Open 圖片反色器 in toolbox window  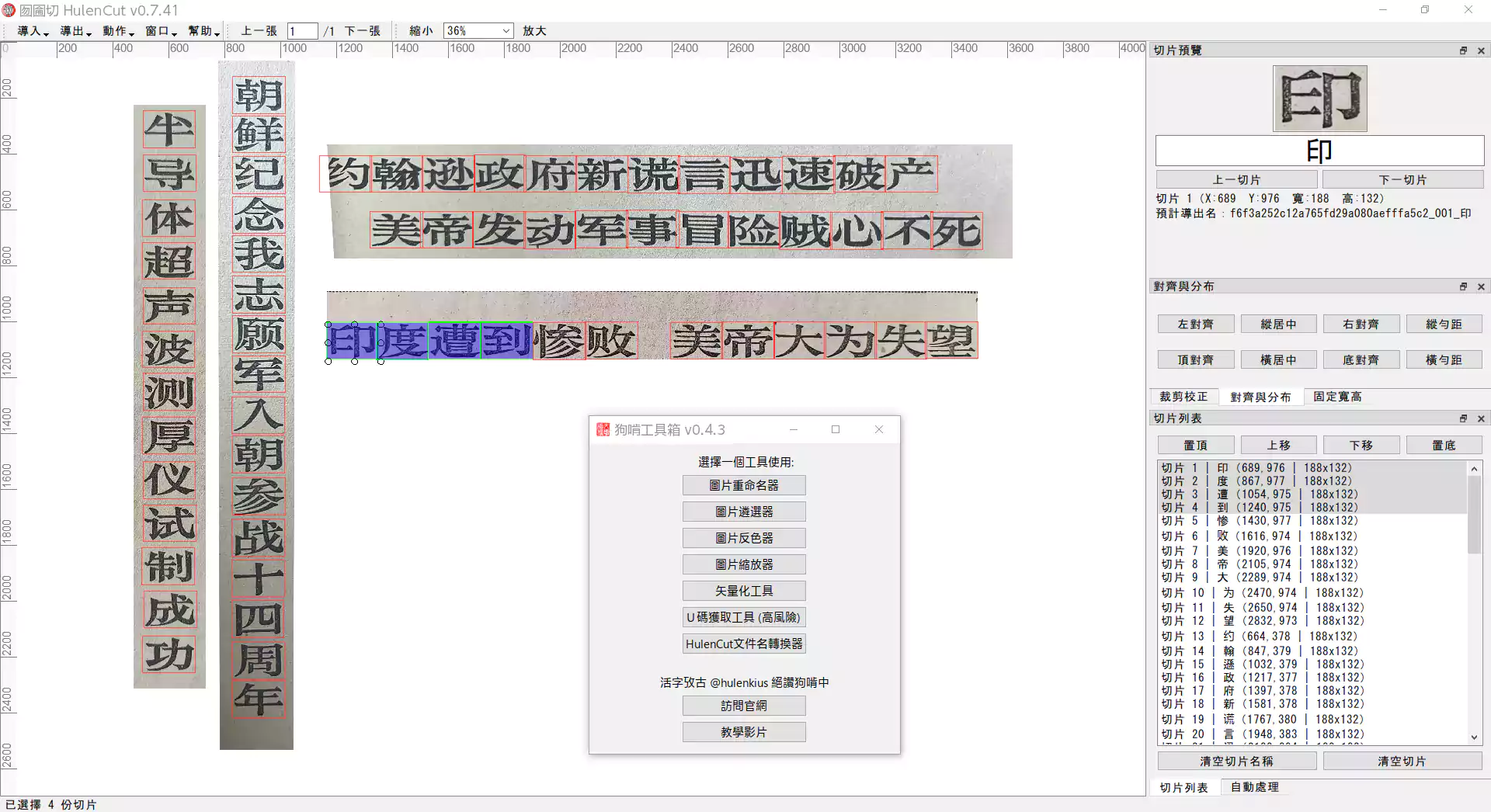(x=744, y=539)
